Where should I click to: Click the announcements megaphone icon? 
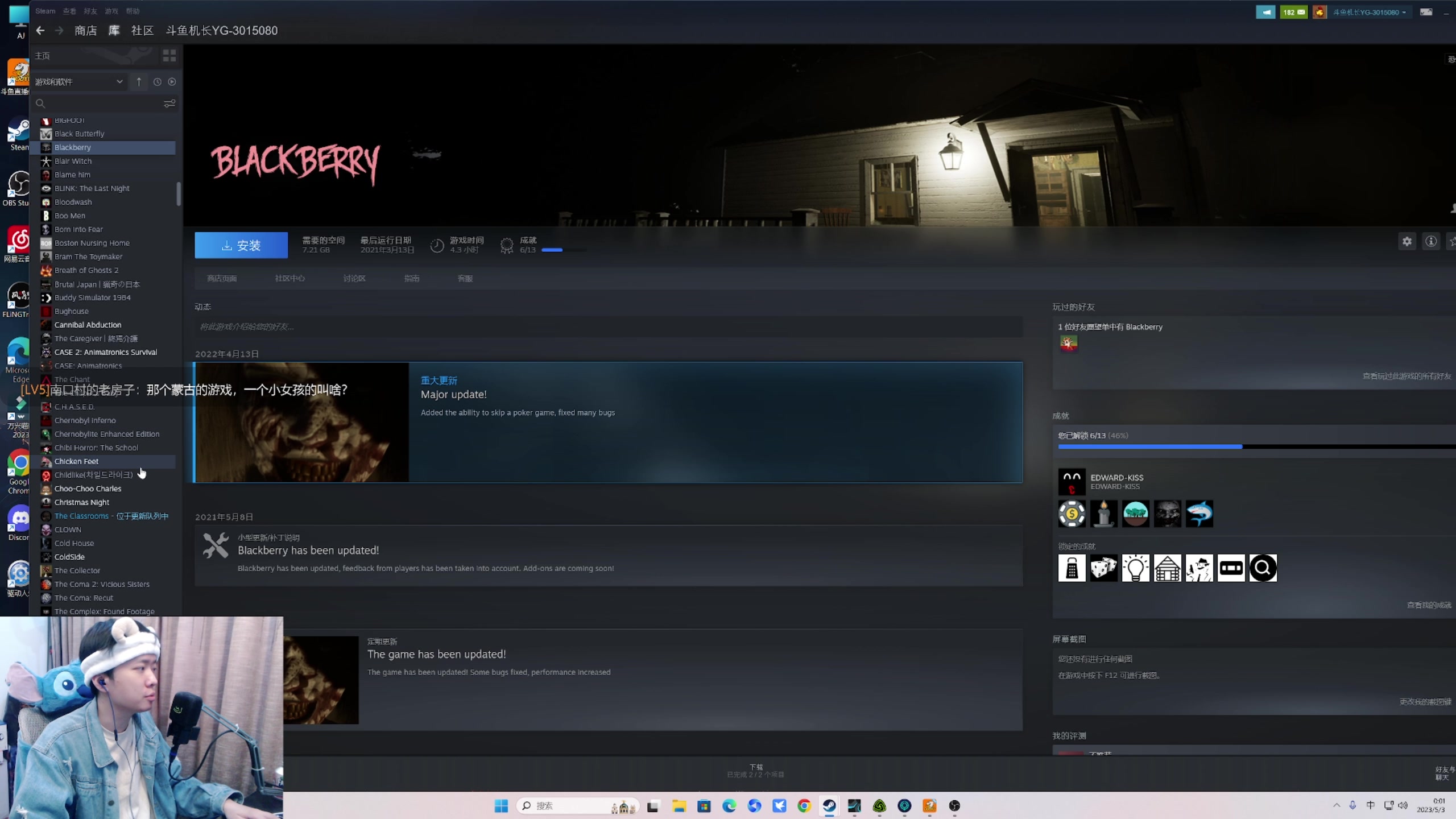click(x=1265, y=12)
